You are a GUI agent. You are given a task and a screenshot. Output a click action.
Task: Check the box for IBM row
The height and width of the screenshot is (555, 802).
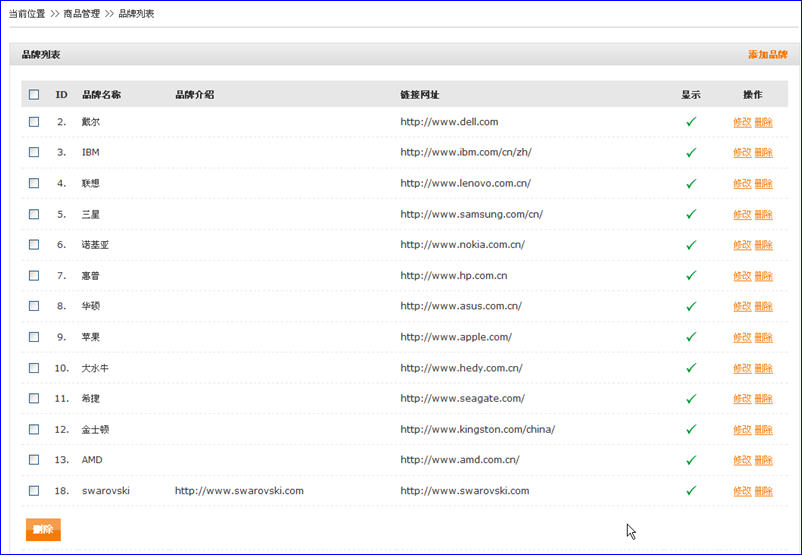click(x=34, y=152)
